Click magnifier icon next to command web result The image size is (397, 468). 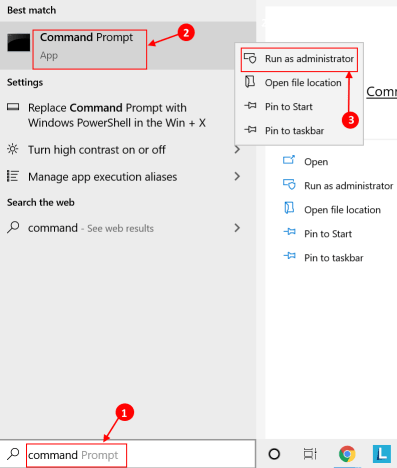[x=13, y=227]
